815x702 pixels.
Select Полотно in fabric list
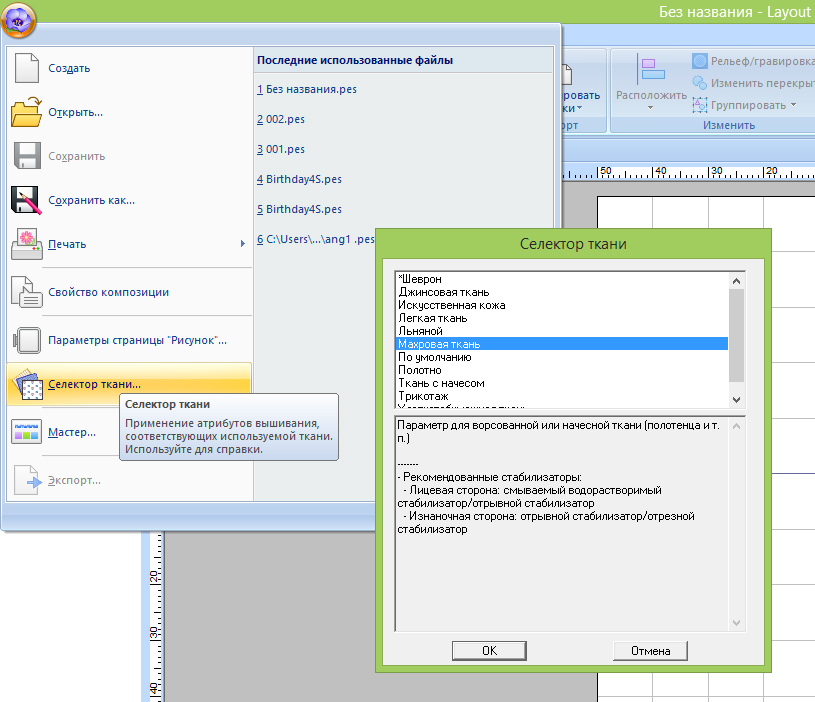562,370
